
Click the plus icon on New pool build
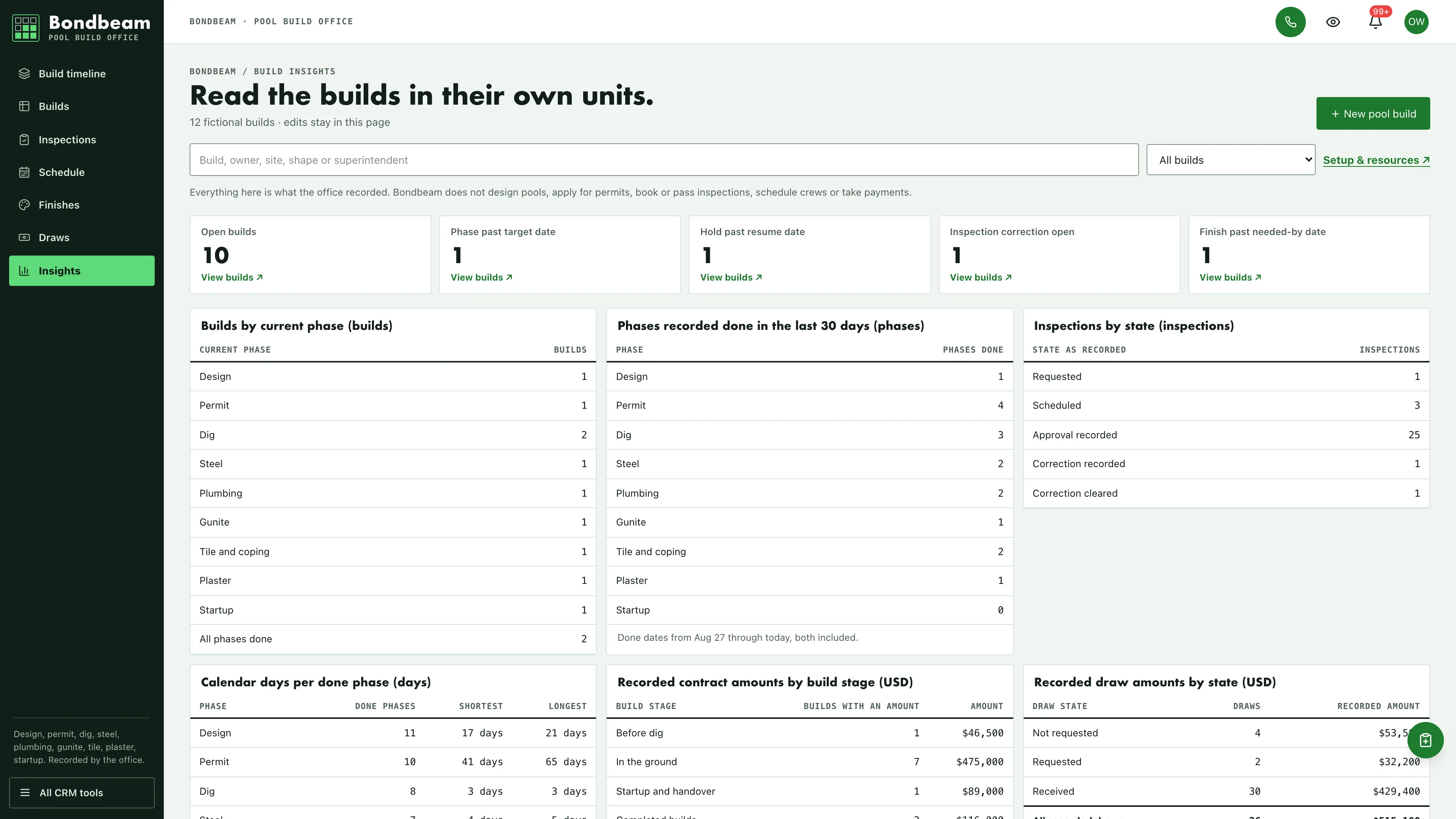tap(1335, 114)
